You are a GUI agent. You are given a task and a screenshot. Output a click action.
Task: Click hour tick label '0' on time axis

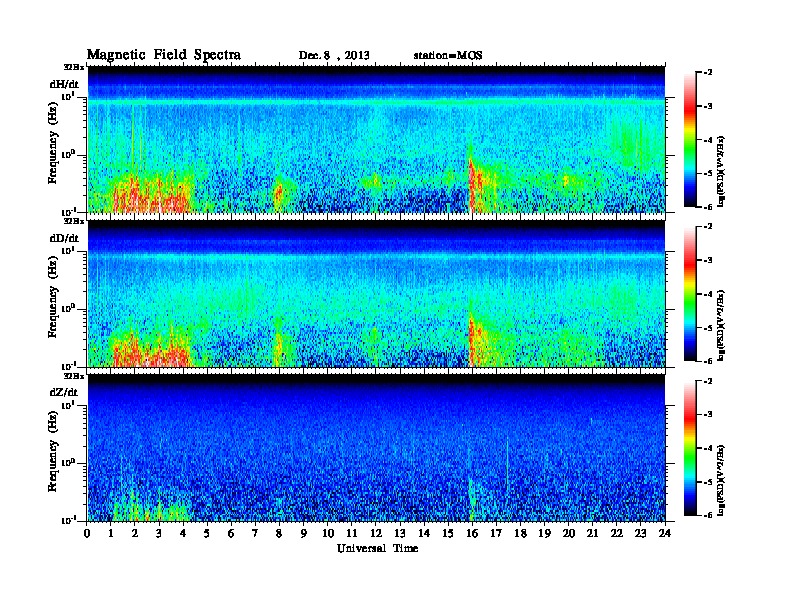(x=87, y=533)
